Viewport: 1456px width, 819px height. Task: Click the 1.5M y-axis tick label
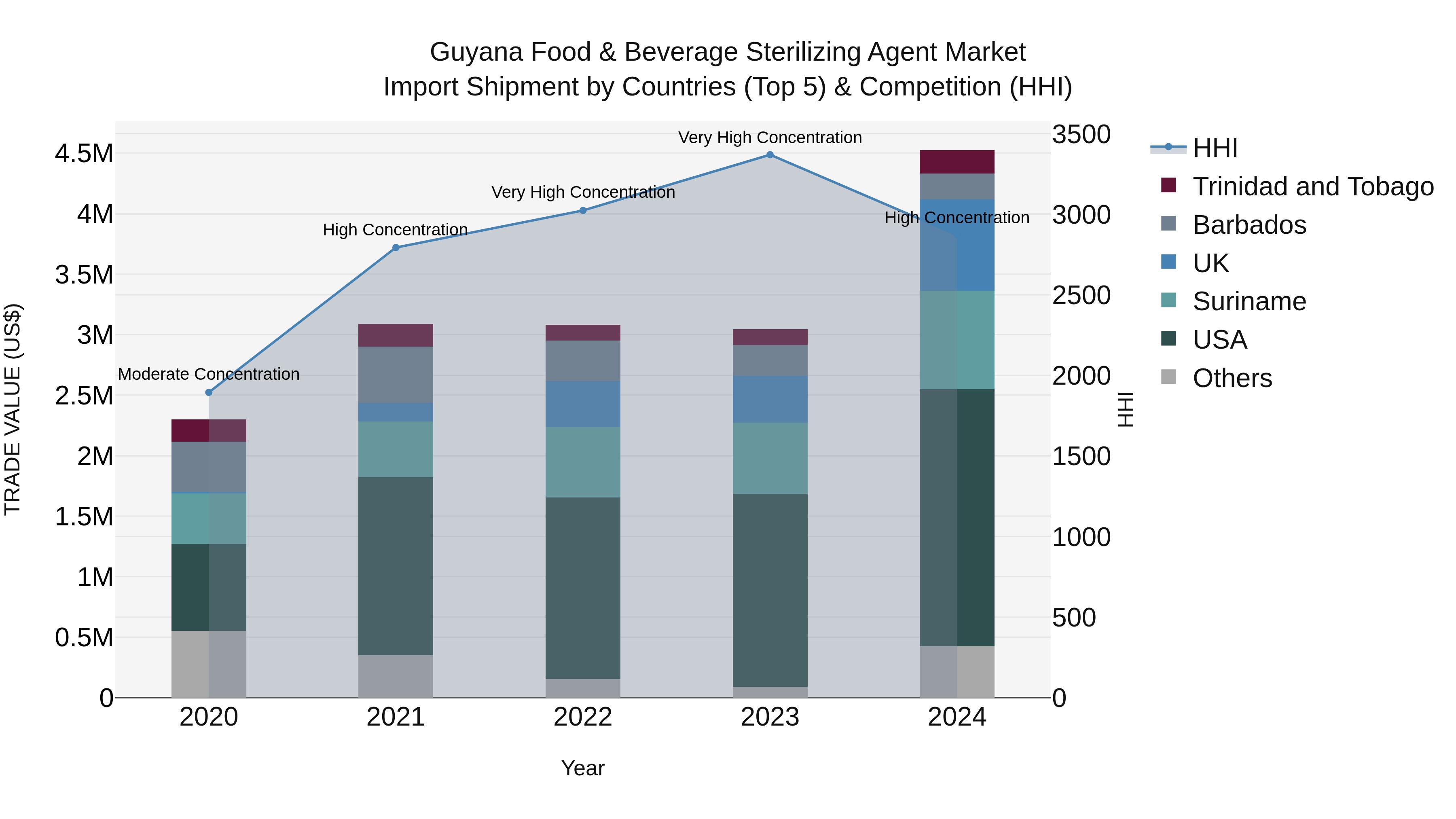pyautogui.click(x=84, y=516)
